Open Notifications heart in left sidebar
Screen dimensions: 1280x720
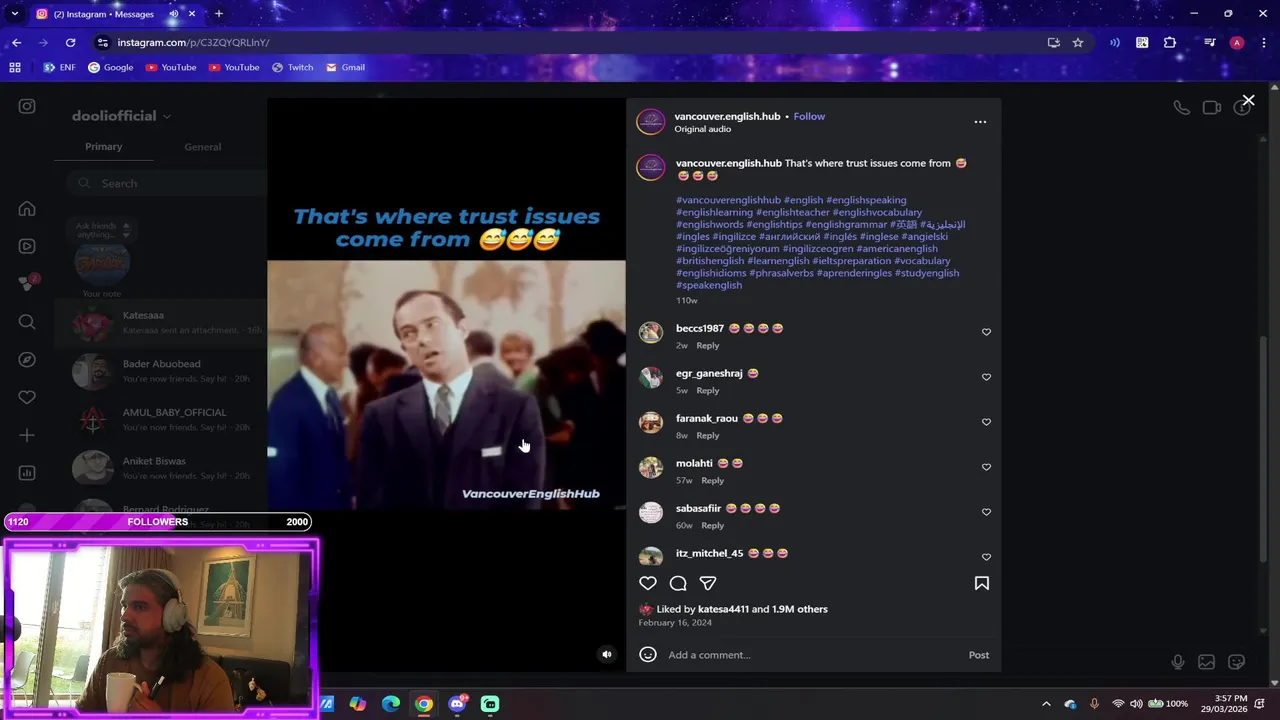[x=27, y=397]
